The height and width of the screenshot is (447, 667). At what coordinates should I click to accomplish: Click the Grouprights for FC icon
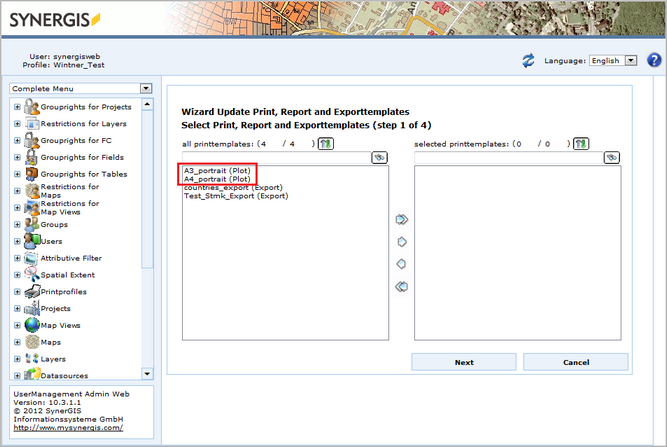pyautogui.click(x=32, y=140)
